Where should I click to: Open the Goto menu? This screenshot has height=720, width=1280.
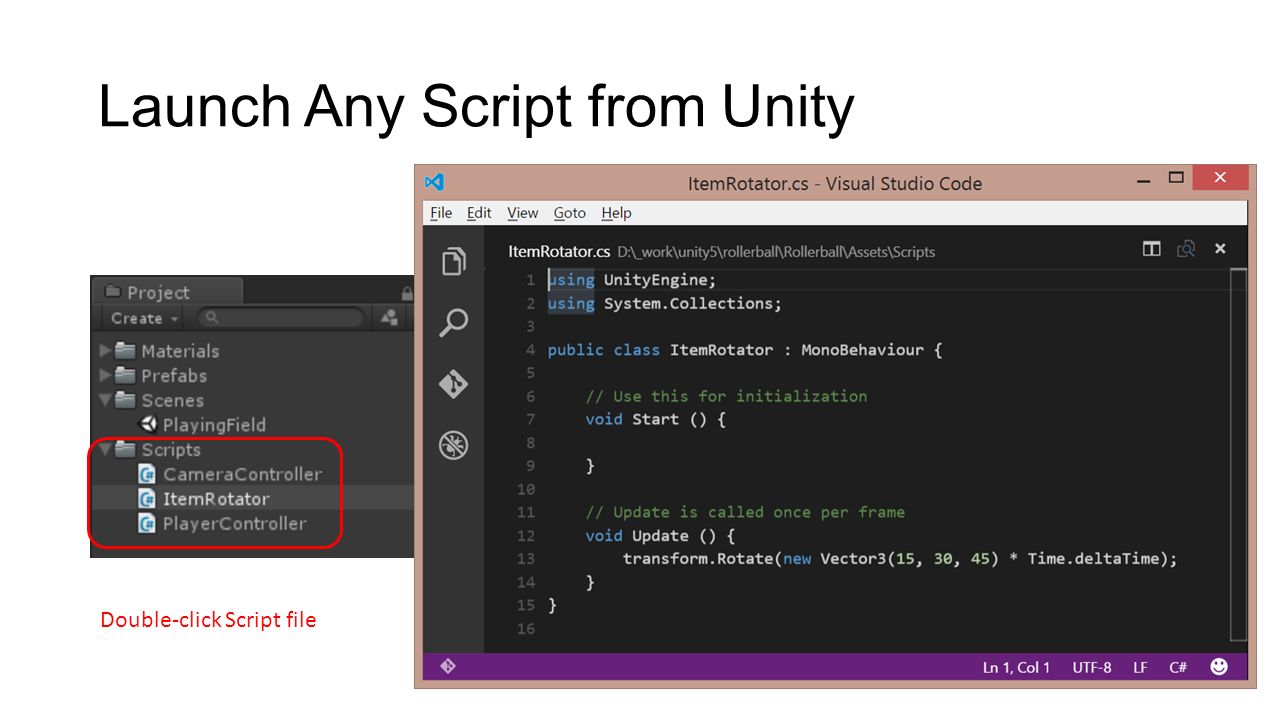[570, 213]
